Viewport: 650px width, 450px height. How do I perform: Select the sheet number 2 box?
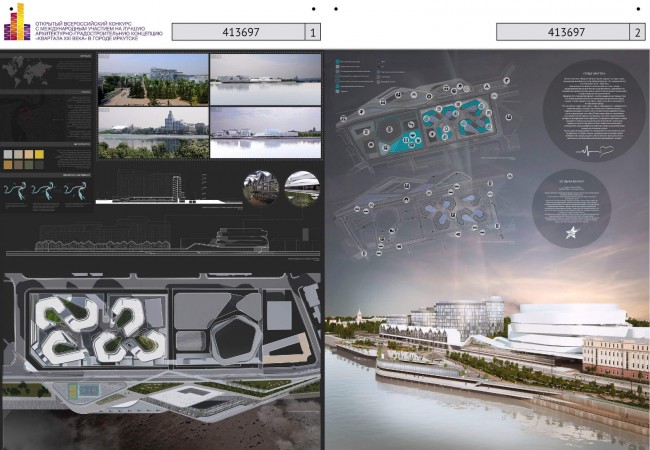coord(638,32)
